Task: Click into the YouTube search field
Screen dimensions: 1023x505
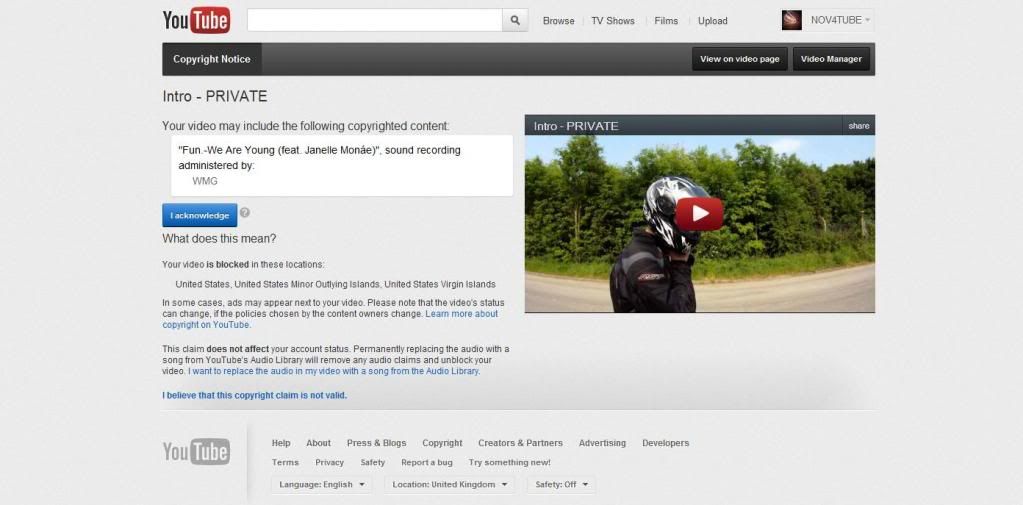Action: (374, 20)
